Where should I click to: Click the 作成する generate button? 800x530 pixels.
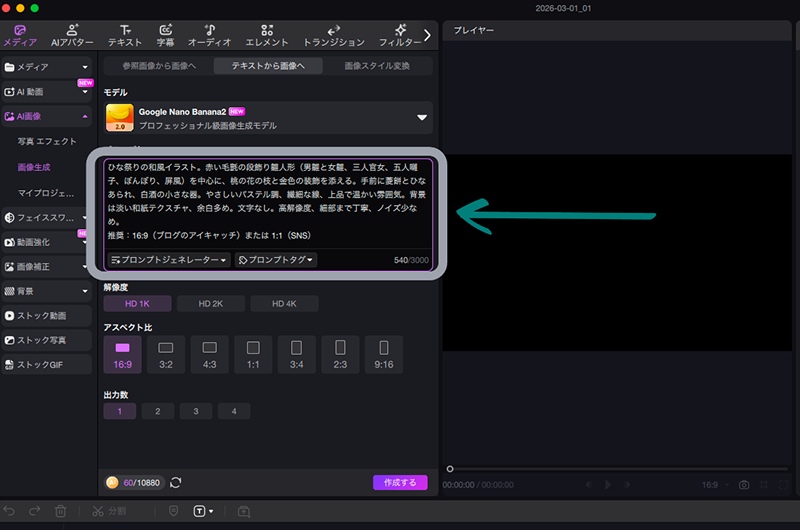click(400, 483)
